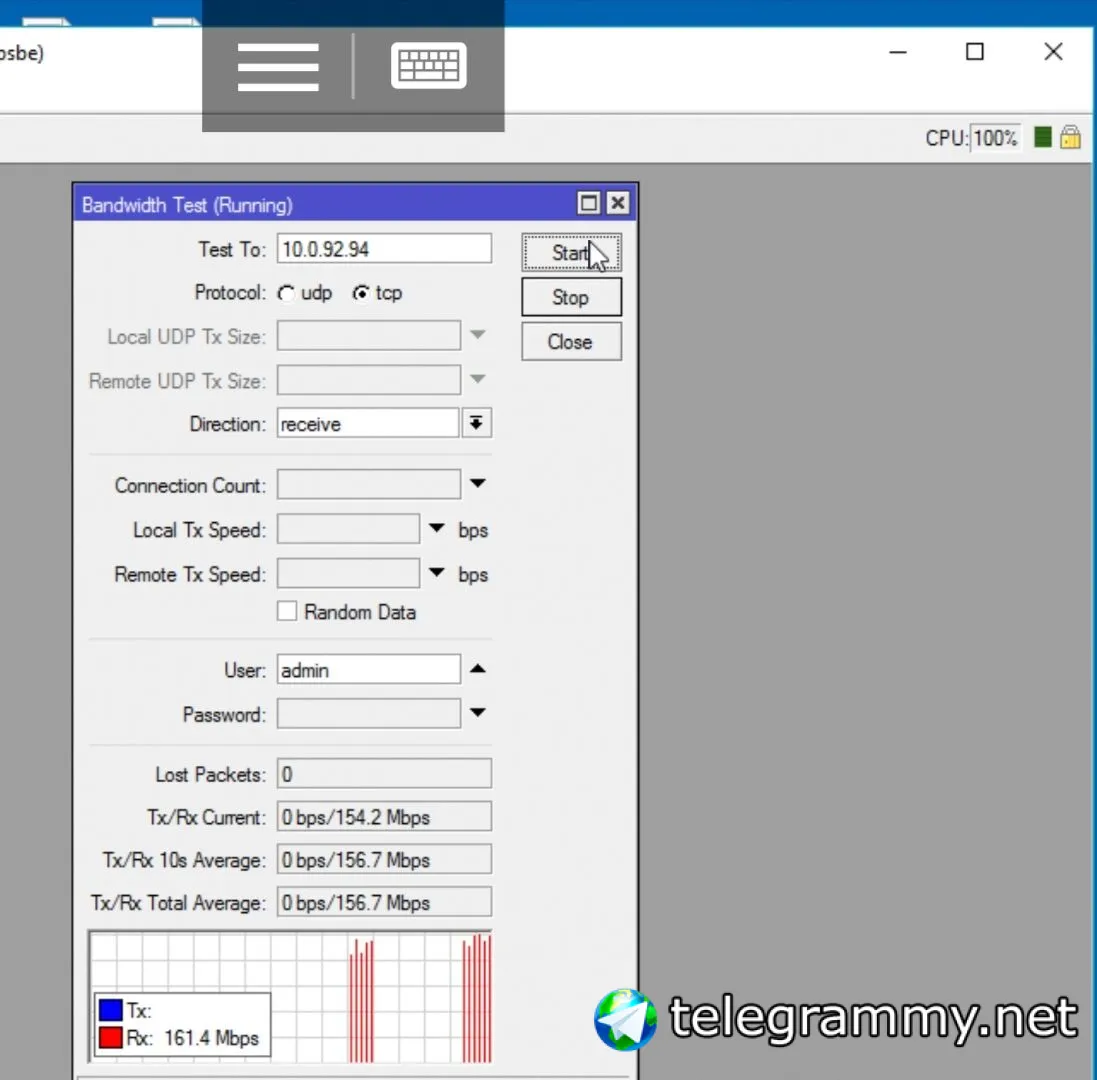
Task: Click the red Rx legend swatch
Action: pos(111,1037)
